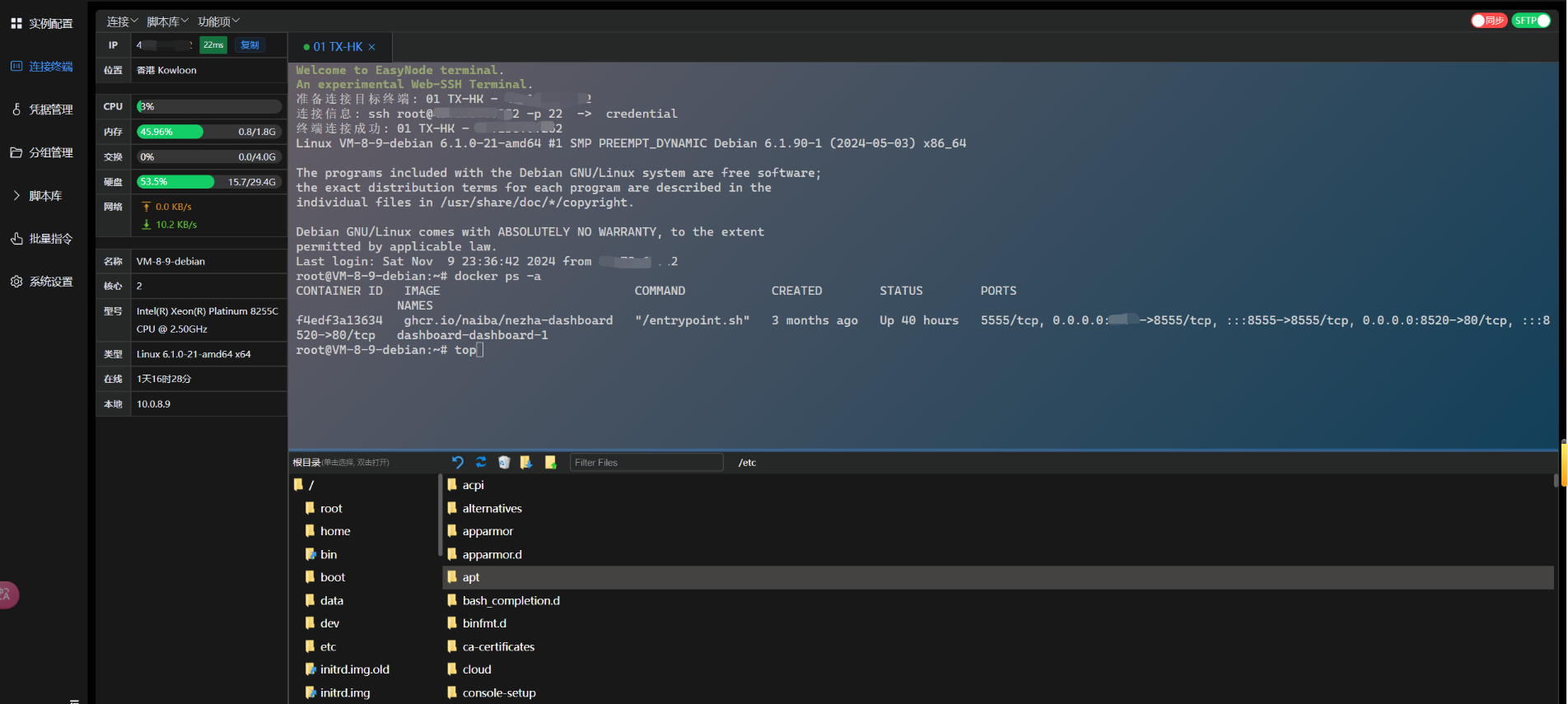Click the VM-8-9-debian name value
This screenshot has width=1568, height=704.
coord(170,261)
